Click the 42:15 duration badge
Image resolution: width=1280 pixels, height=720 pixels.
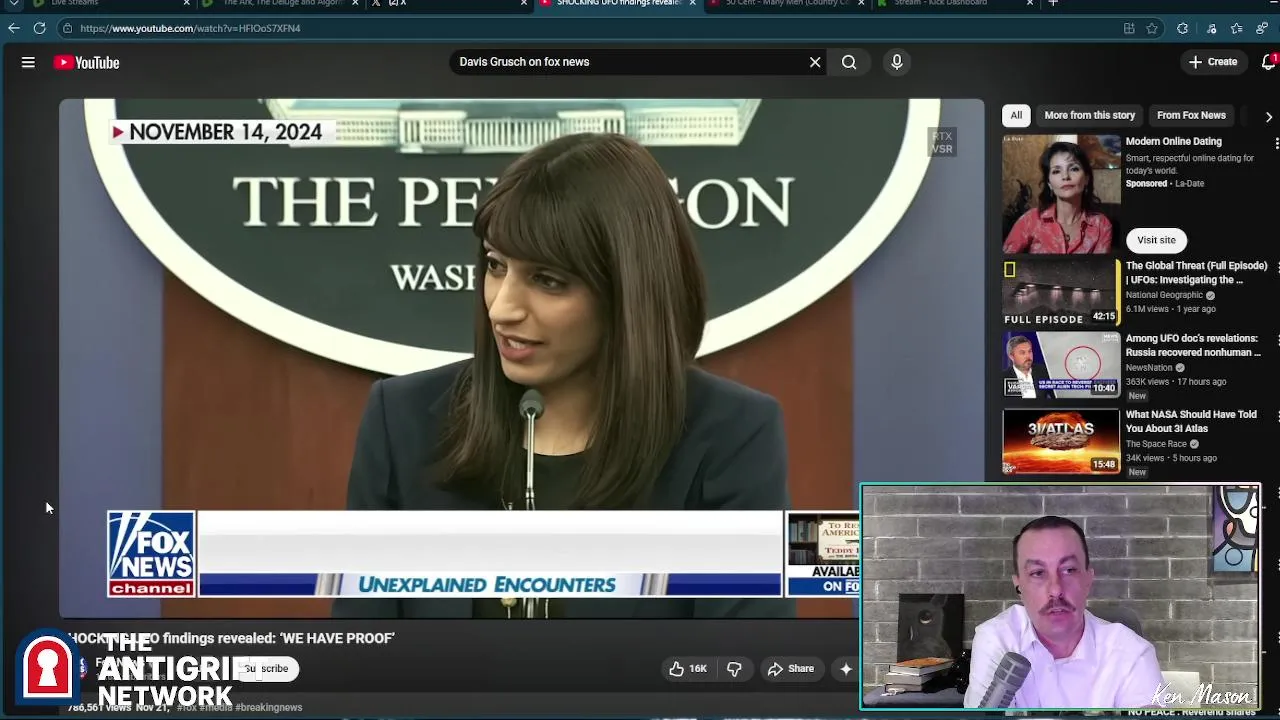1104,316
